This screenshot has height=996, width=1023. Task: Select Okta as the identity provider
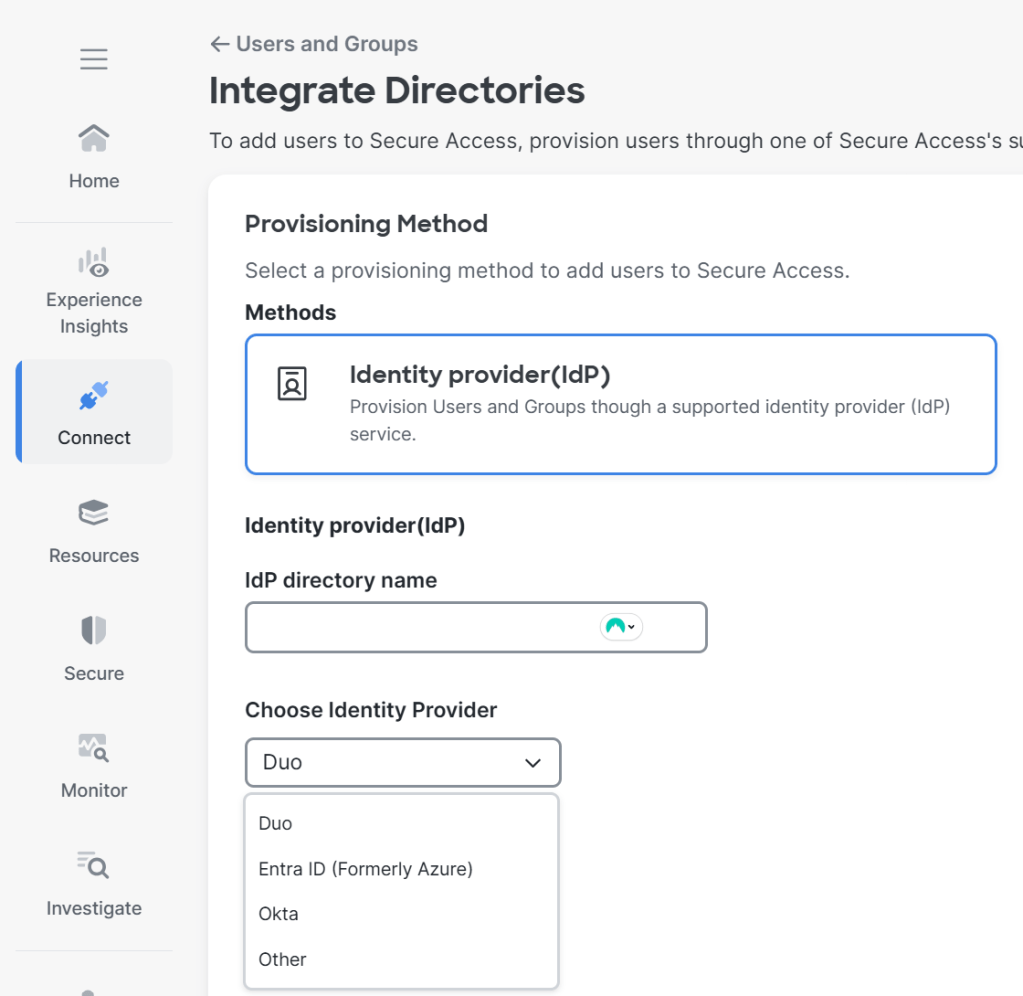279,914
